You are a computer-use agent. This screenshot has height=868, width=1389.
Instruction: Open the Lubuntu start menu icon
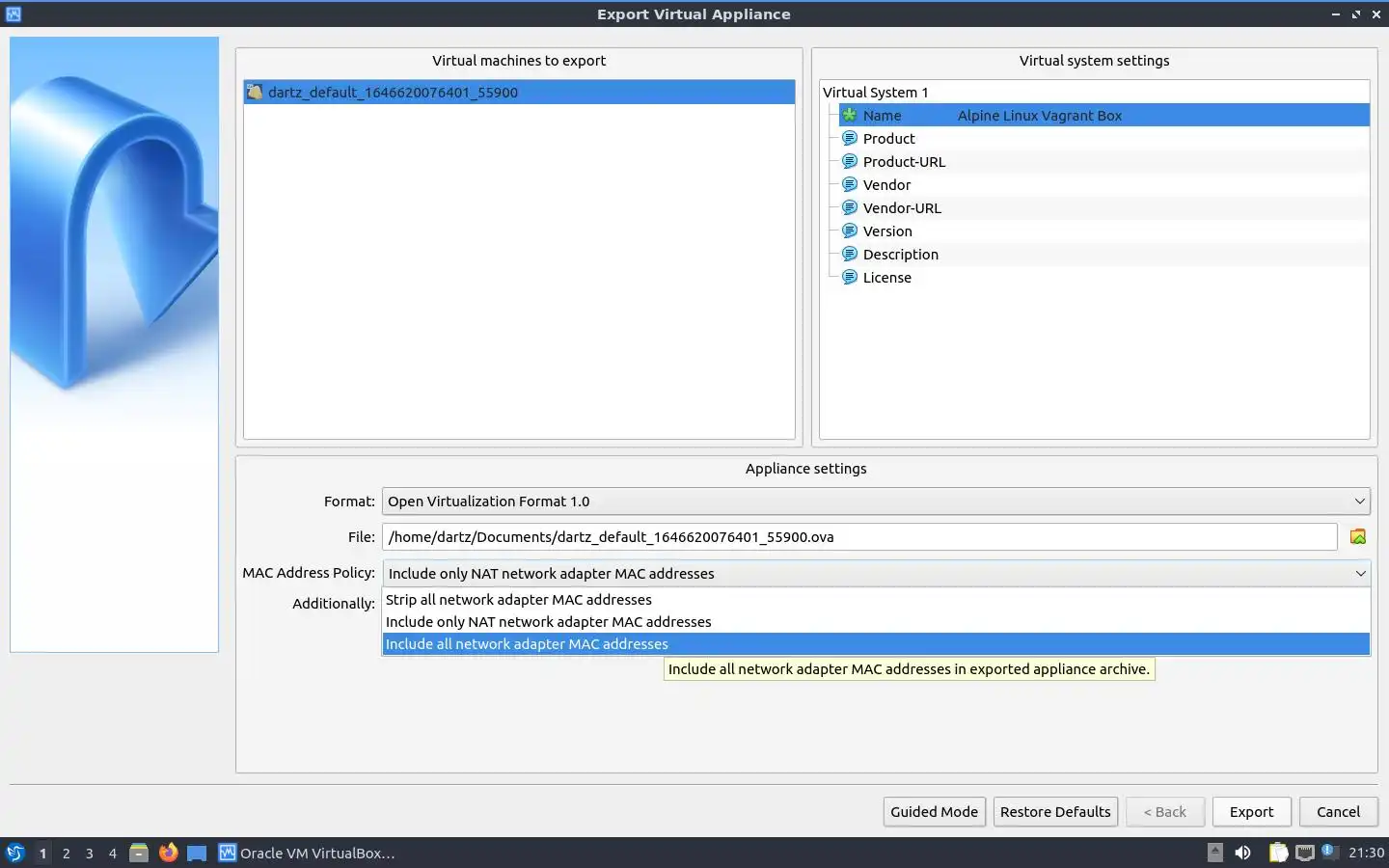pos(14,853)
